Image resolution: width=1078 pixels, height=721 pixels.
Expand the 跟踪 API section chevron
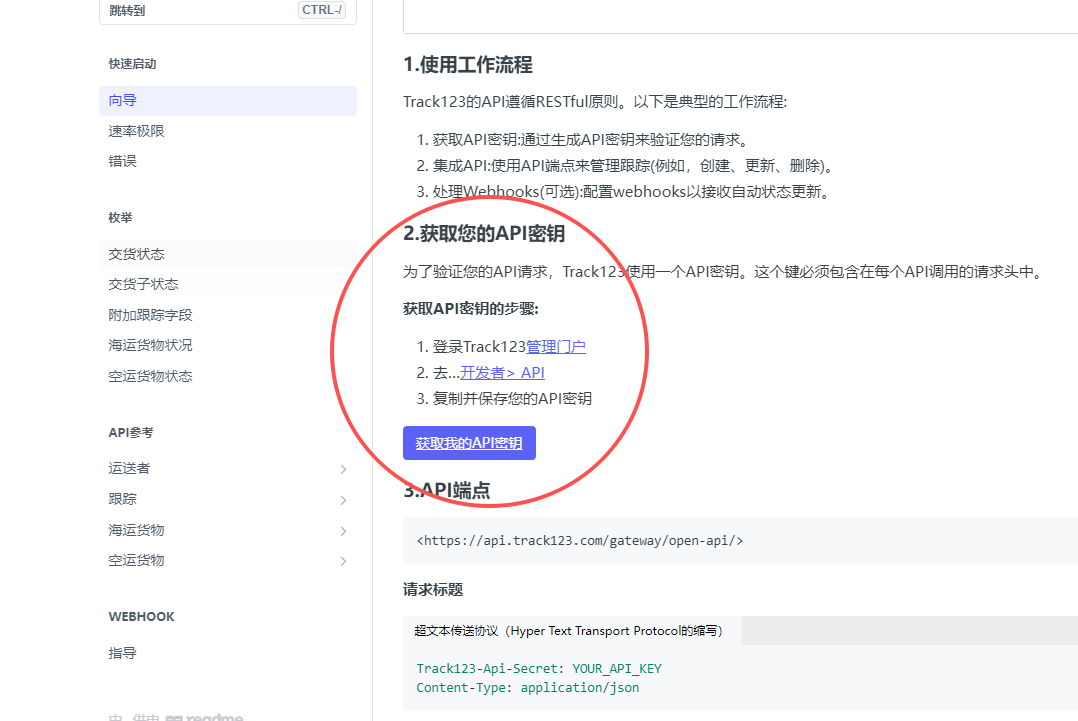(x=343, y=500)
